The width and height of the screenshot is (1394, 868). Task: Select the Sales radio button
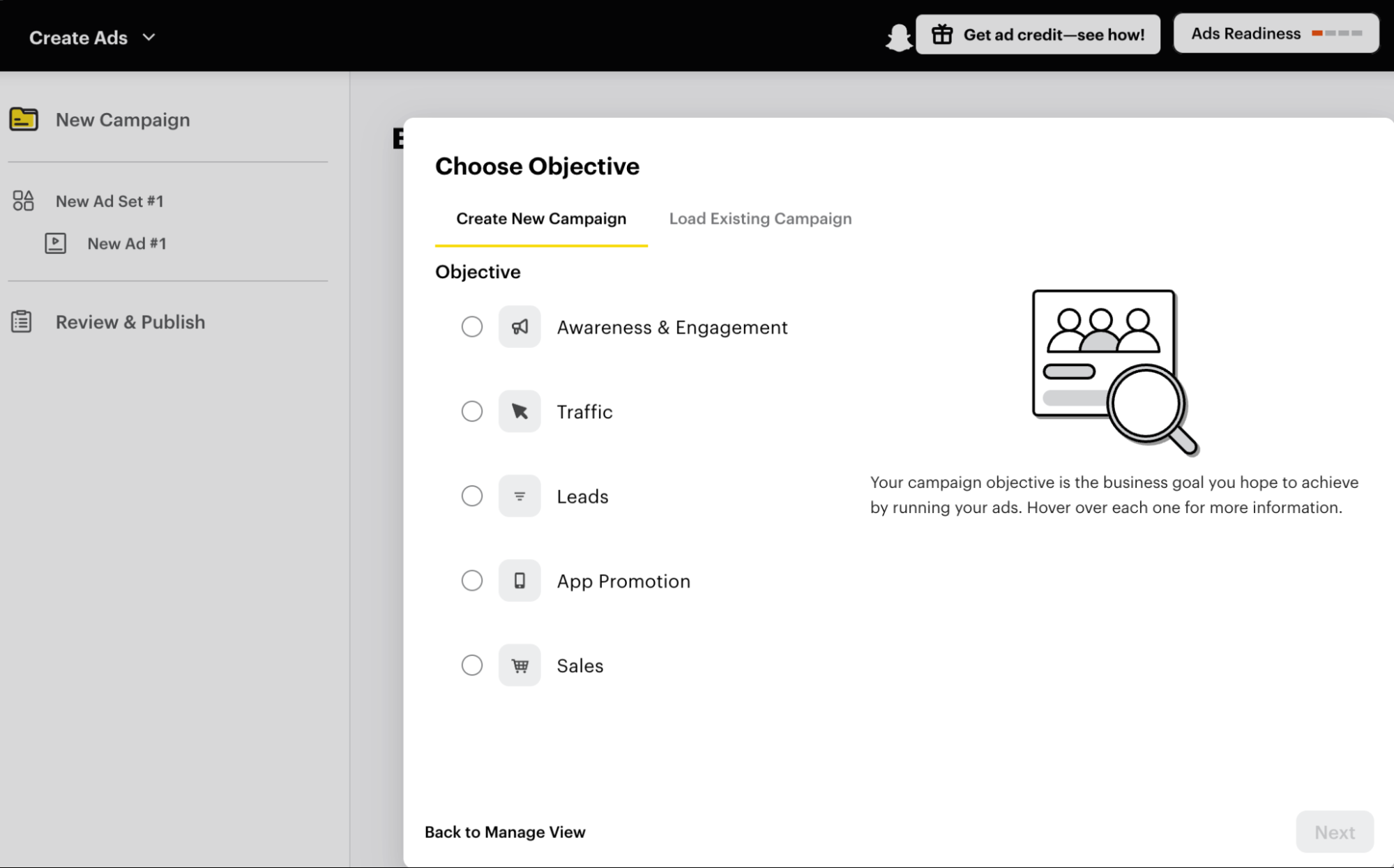[x=472, y=665]
